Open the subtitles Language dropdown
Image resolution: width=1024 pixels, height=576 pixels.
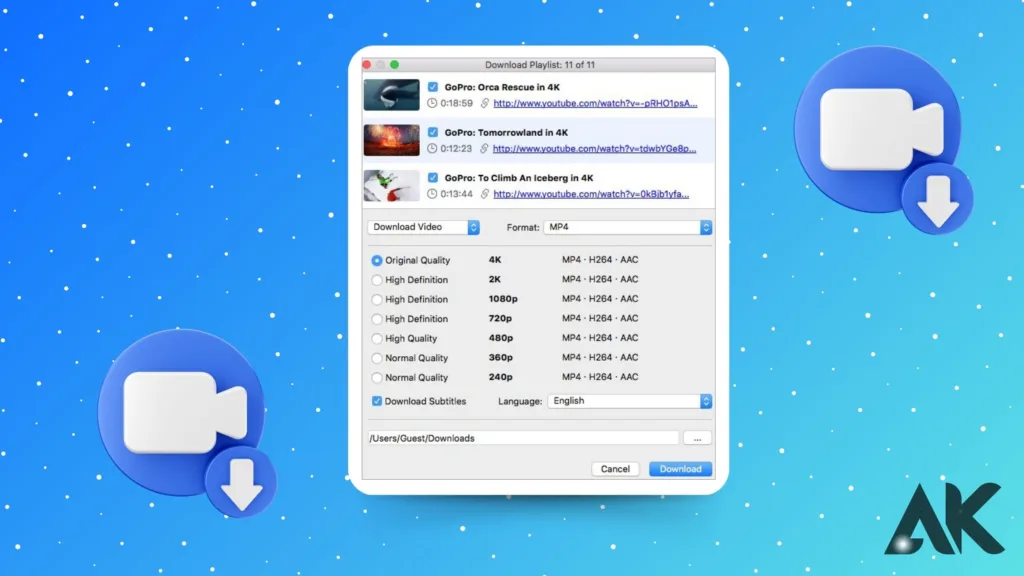tap(629, 401)
